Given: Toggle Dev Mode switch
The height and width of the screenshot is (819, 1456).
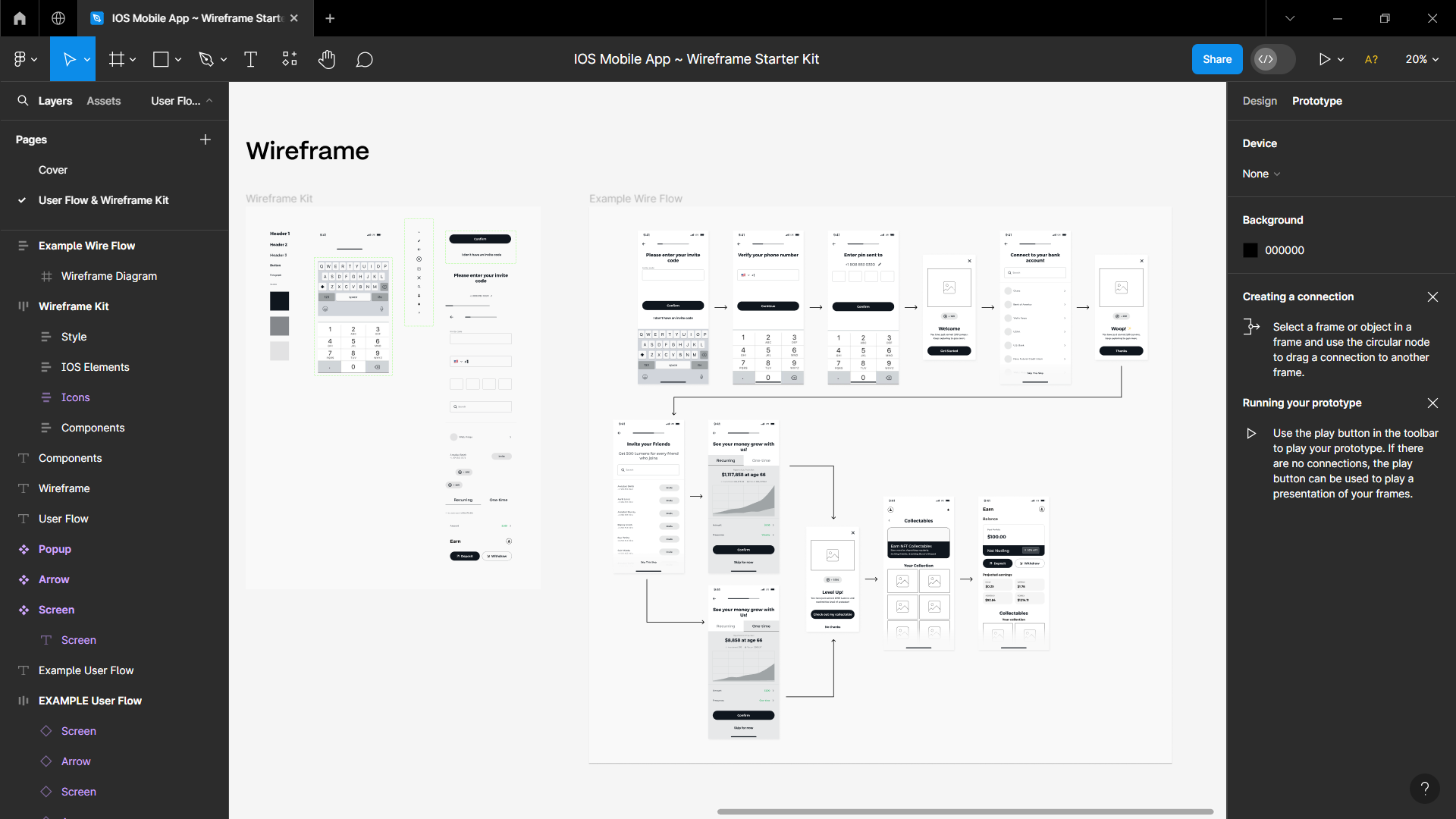Looking at the screenshot, I should click(x=1273, y=59).
